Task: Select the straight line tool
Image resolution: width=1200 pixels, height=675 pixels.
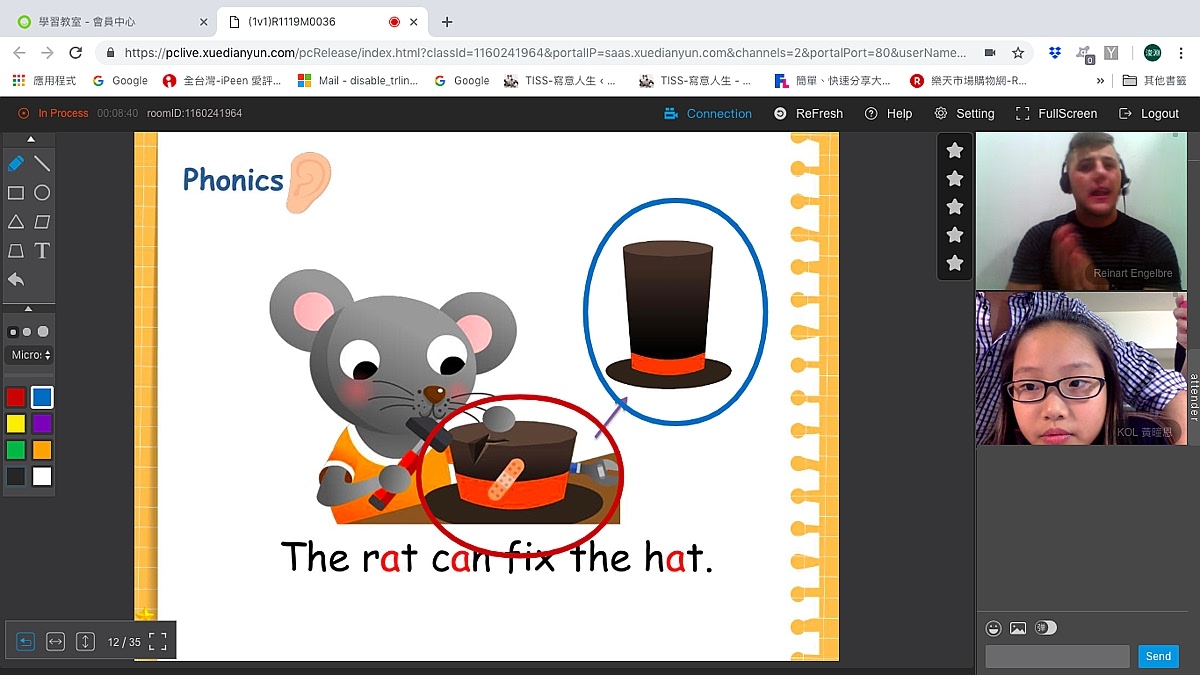Action: (42, 164)
